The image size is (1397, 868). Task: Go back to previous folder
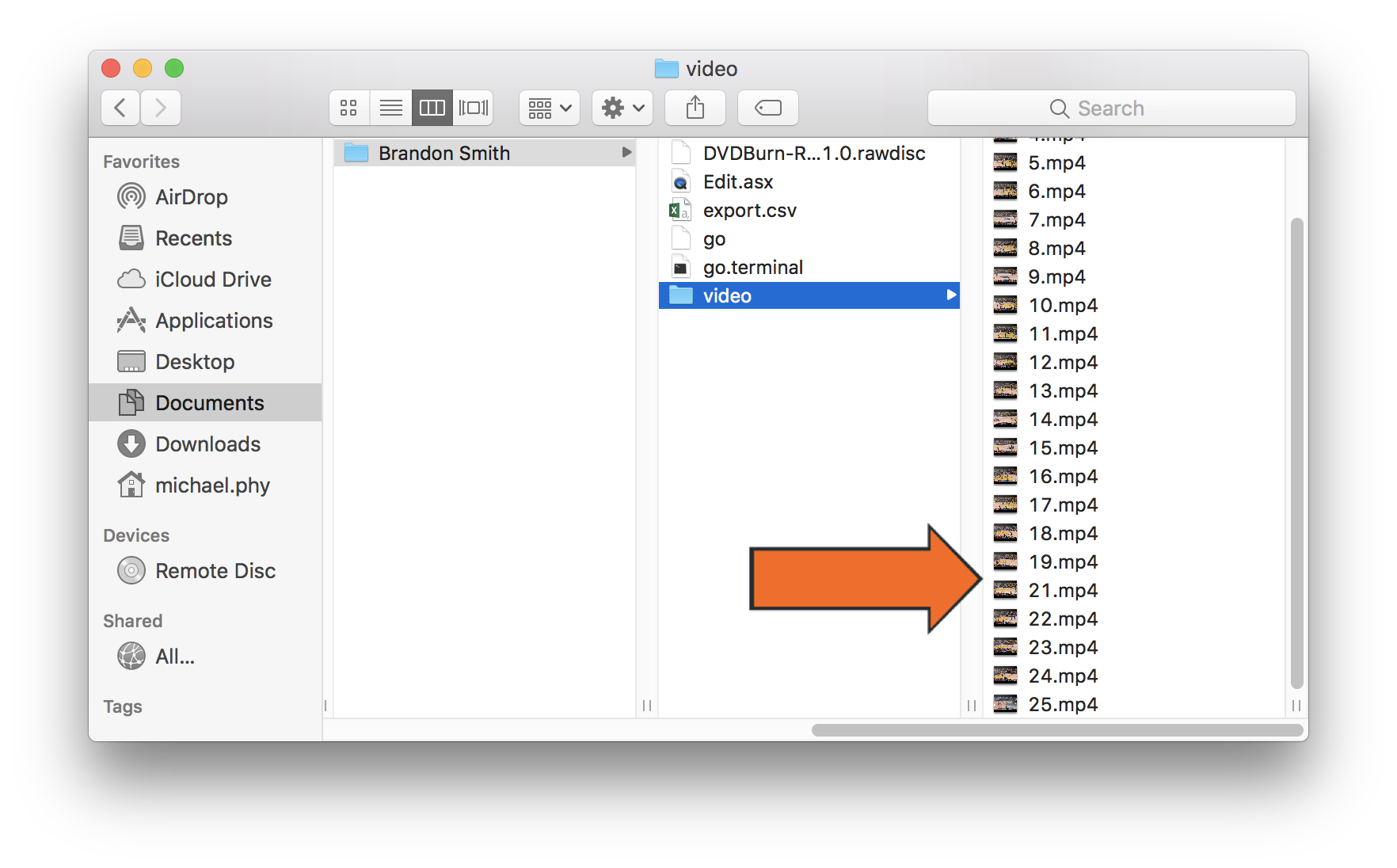[121, 108]
